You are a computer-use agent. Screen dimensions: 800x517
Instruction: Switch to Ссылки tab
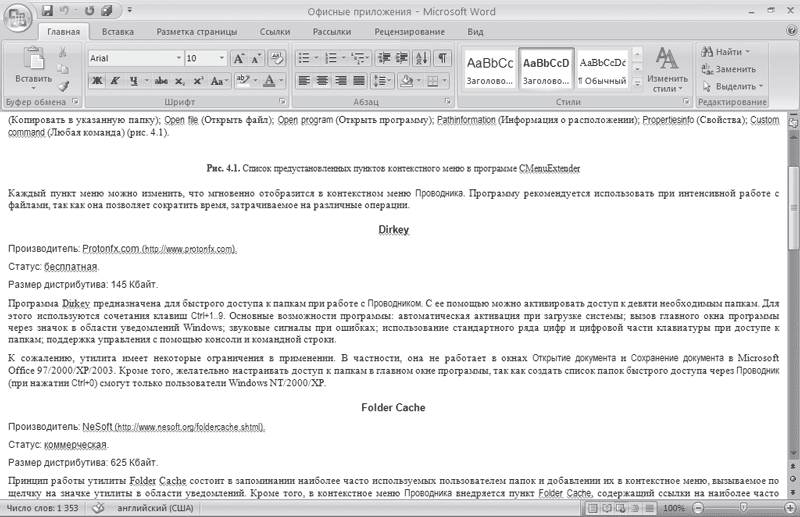(275, 32)
